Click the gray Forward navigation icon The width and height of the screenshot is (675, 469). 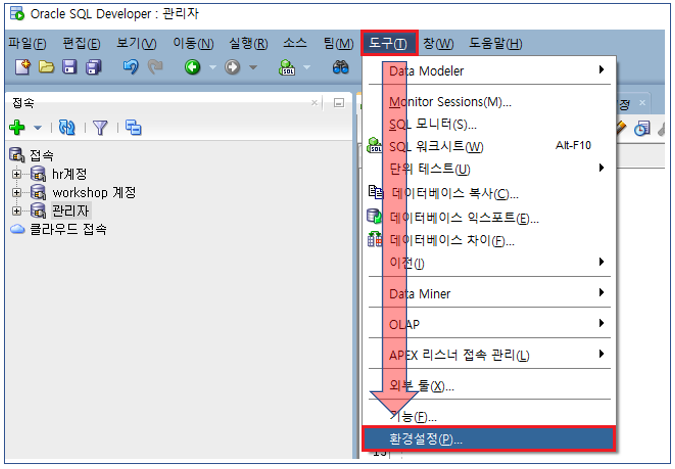(232, 67)
